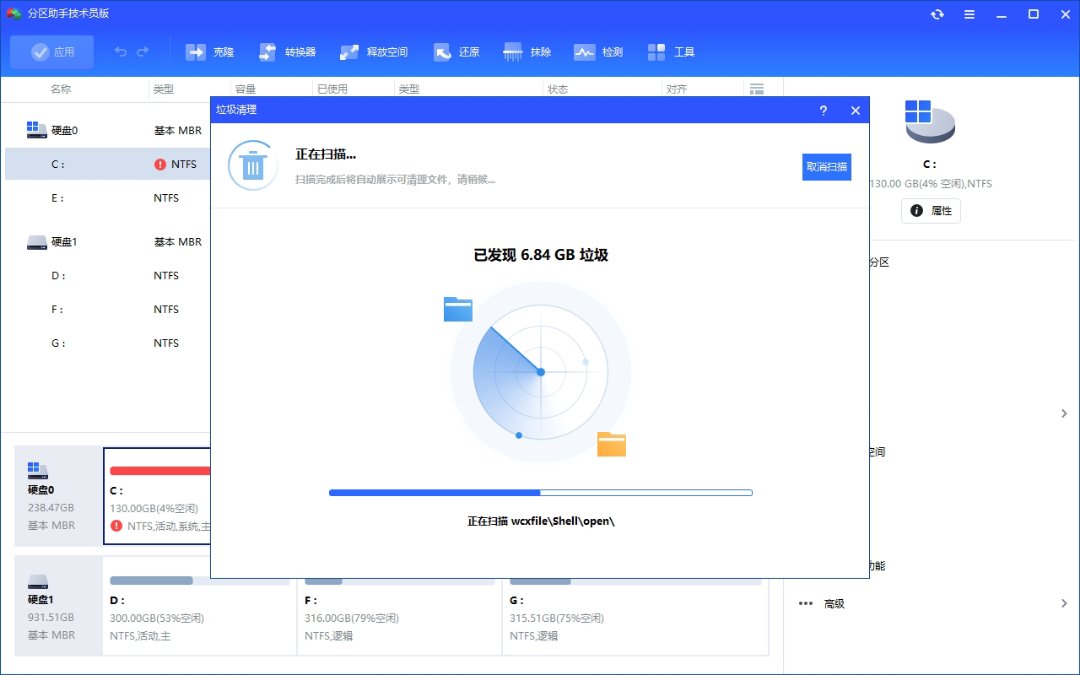The image size is (1080, 675).
Task: Click the help question mark in dialog
Action: pyautogui.click(x=823, y=111)
